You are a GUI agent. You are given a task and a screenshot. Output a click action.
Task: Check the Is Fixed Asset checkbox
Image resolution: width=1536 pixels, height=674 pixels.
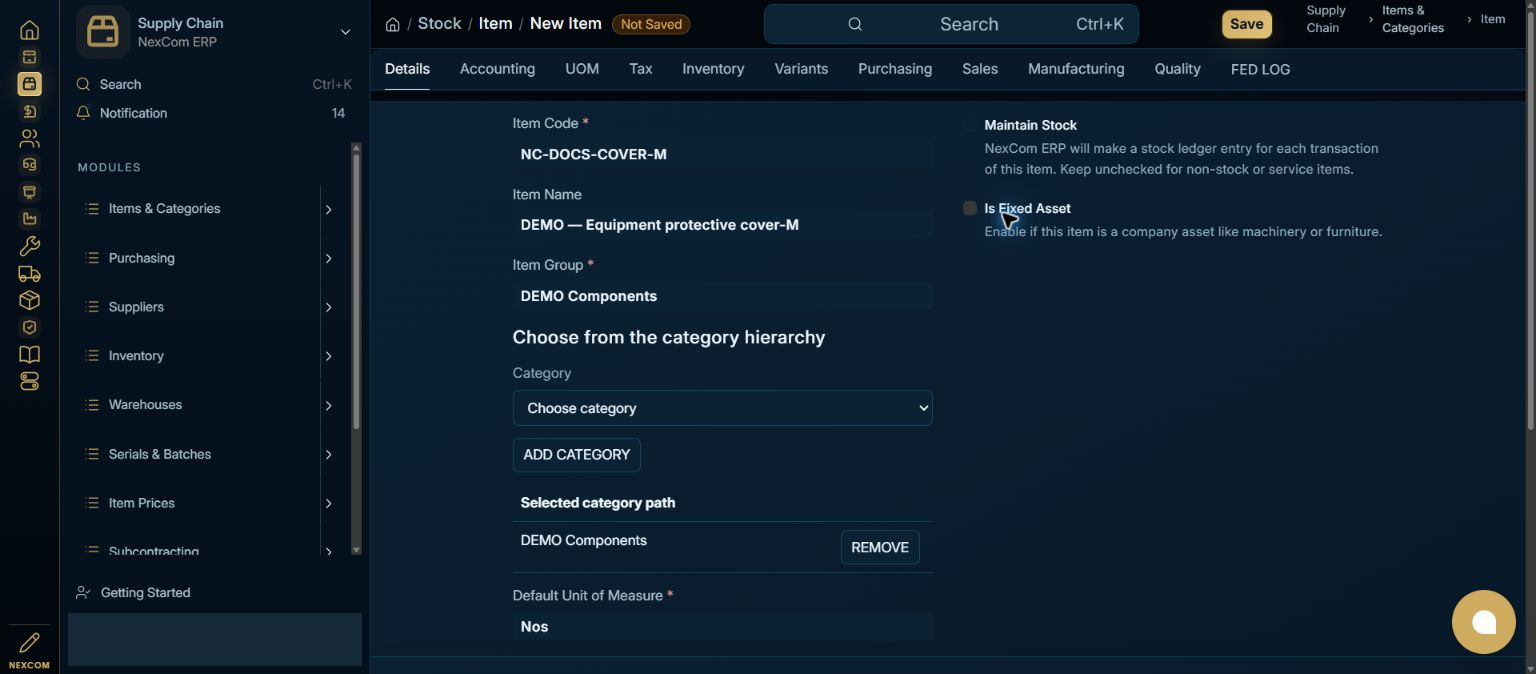click(x=970, y=208)
